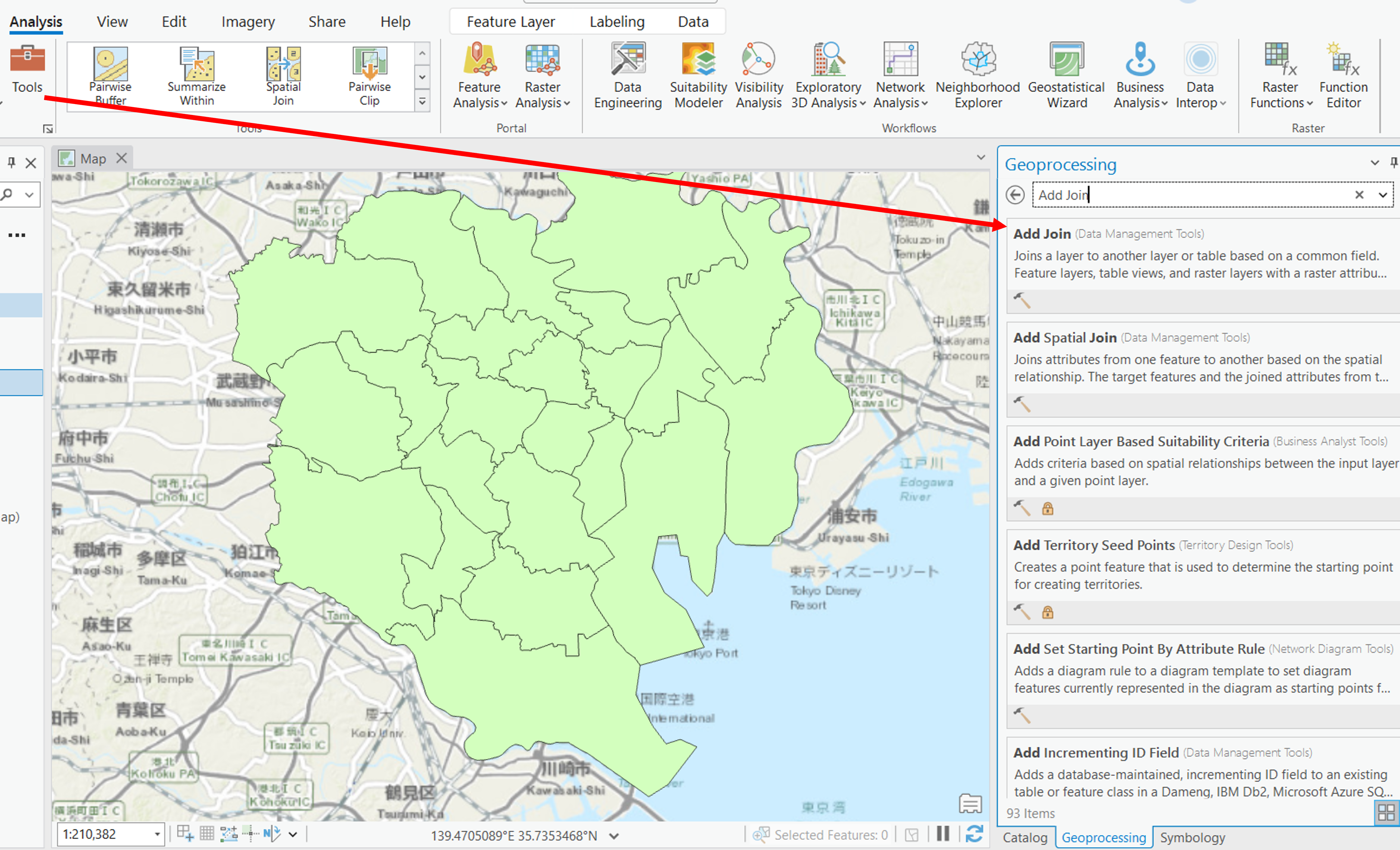
Task: Launch the Pairwise Buffer tool
Action: point(110,76)
